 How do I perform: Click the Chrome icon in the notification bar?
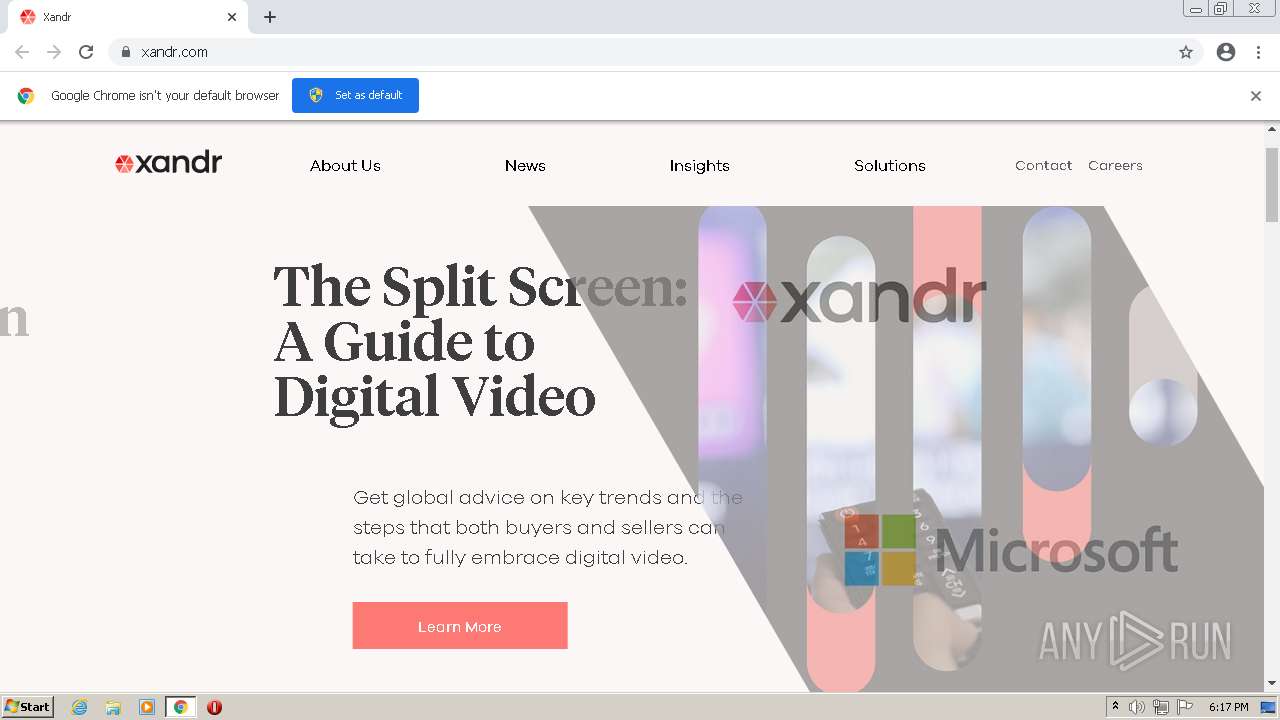(26, 96)
